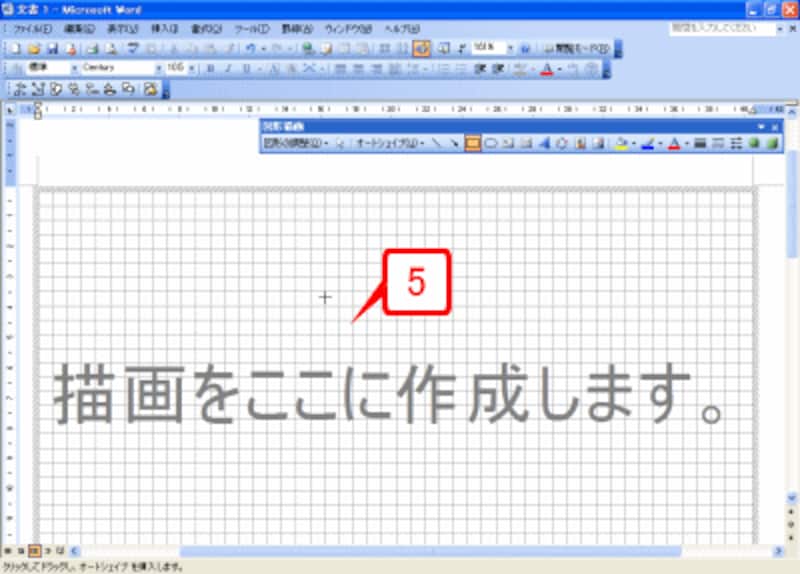Open the font size dropdown

tap(192, 68)
